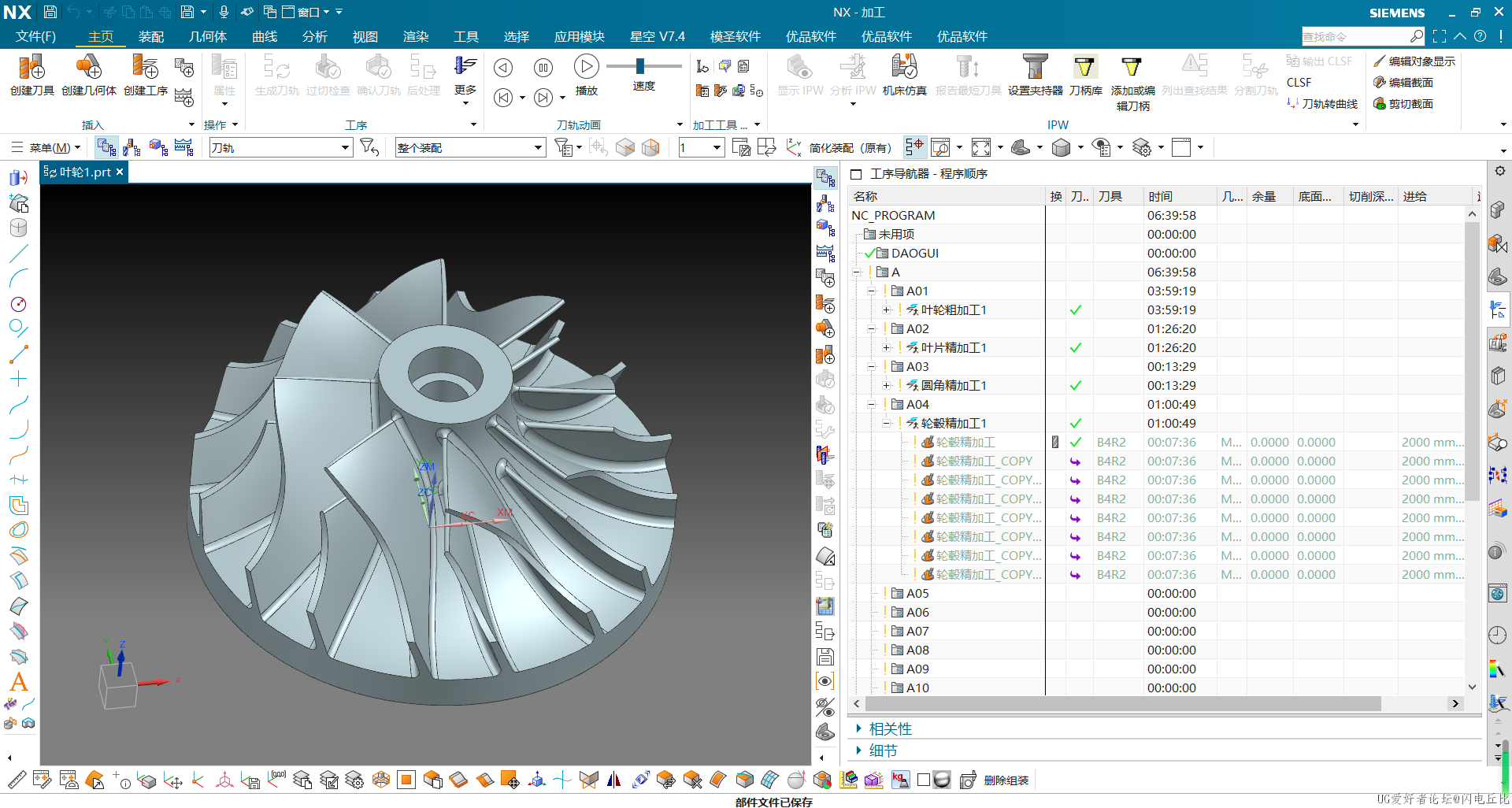1512x808 pixels.
Task: Toggle the Operation Navigator header checkbox
Action: click(857, 173)
